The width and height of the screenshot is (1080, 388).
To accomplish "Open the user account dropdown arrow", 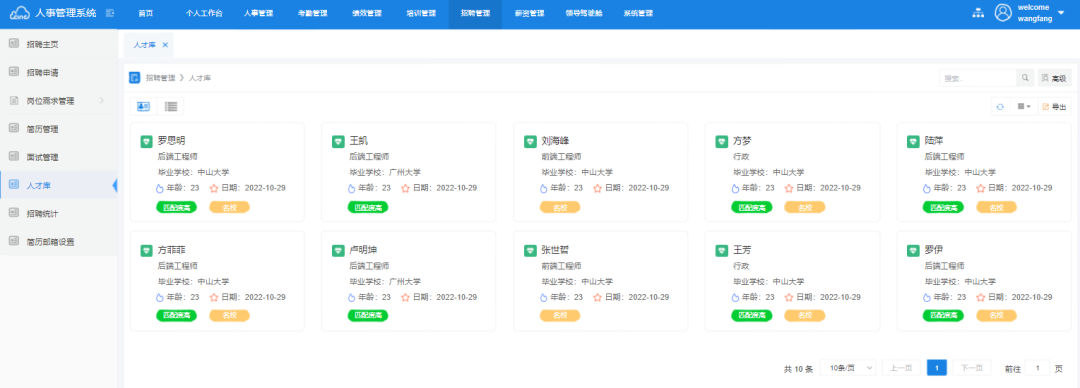I will click(x=1061, y=13).
